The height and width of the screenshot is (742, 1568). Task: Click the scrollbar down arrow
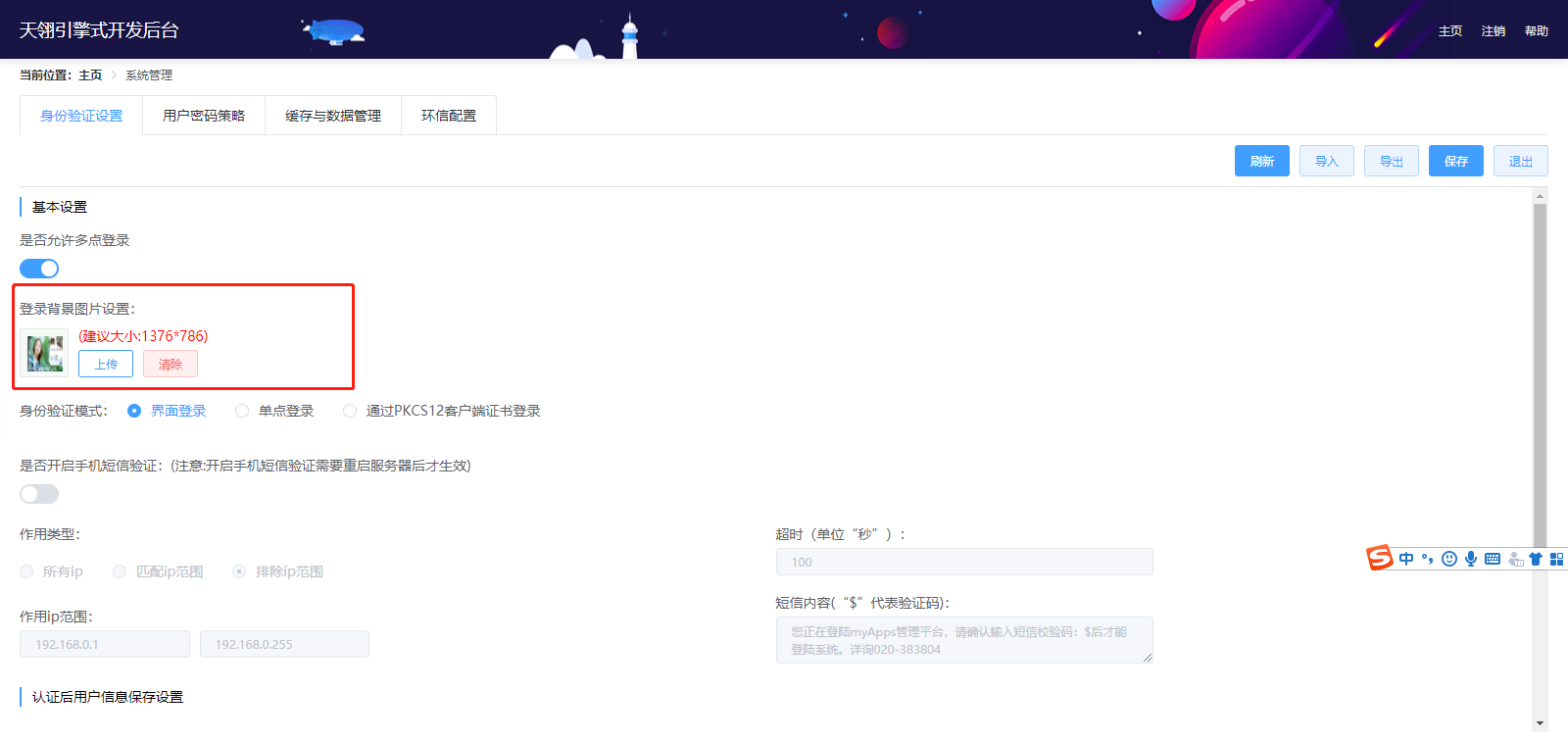(1541, 723)
